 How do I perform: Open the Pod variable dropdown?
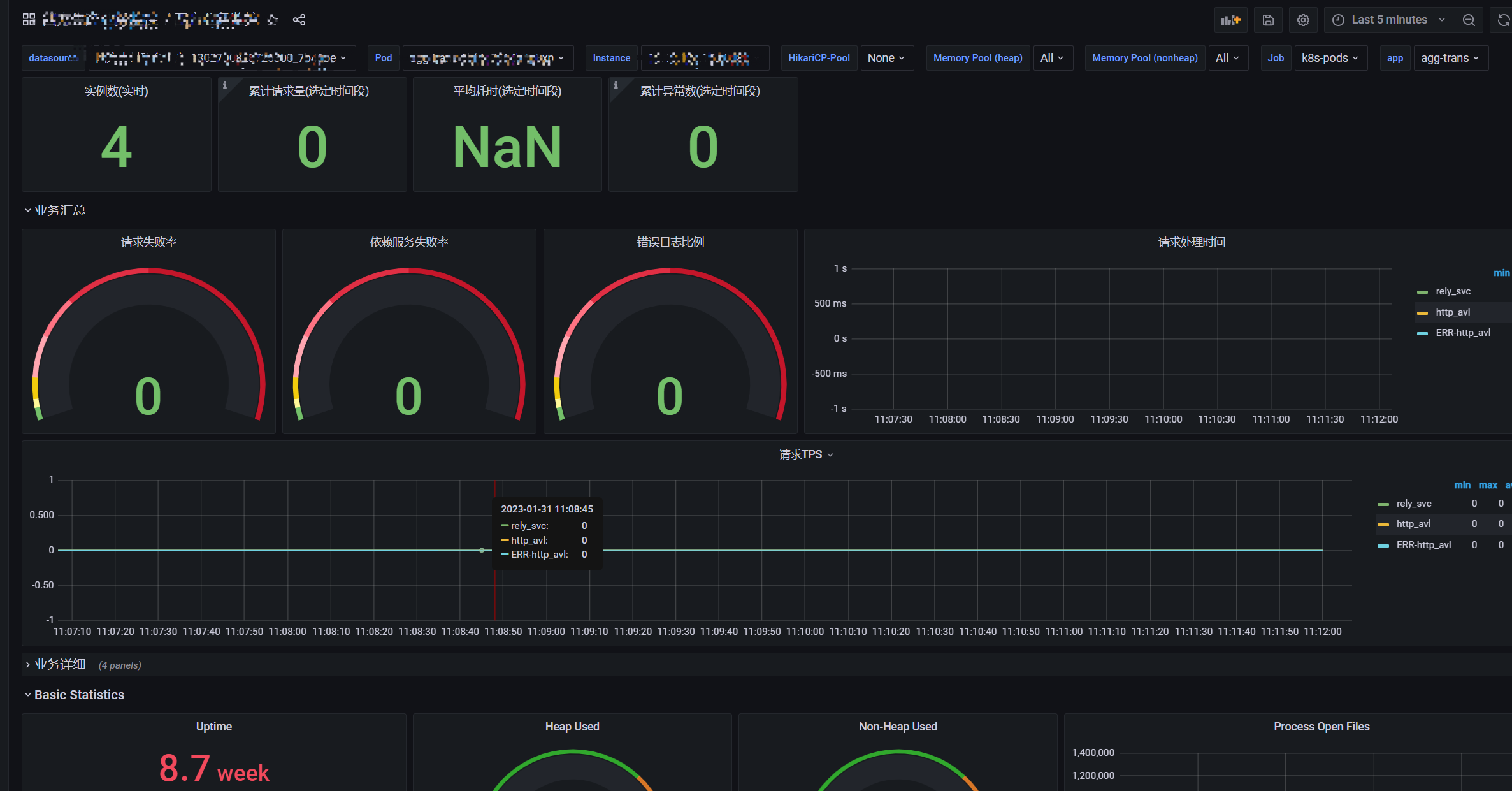(488, 58)
